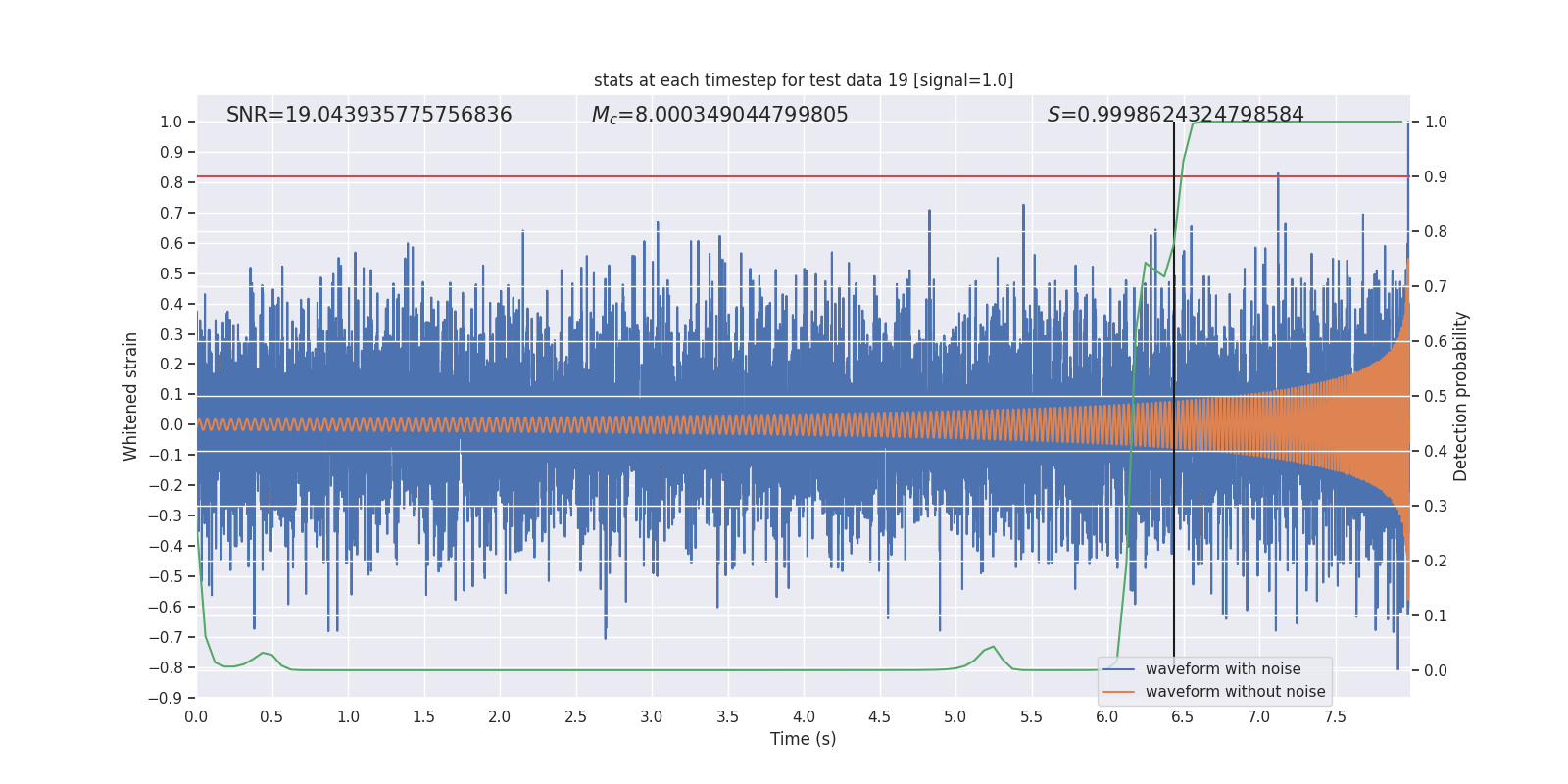
Task: Click the green curve bump near 5.25 seconds
Action: point(993,647)
